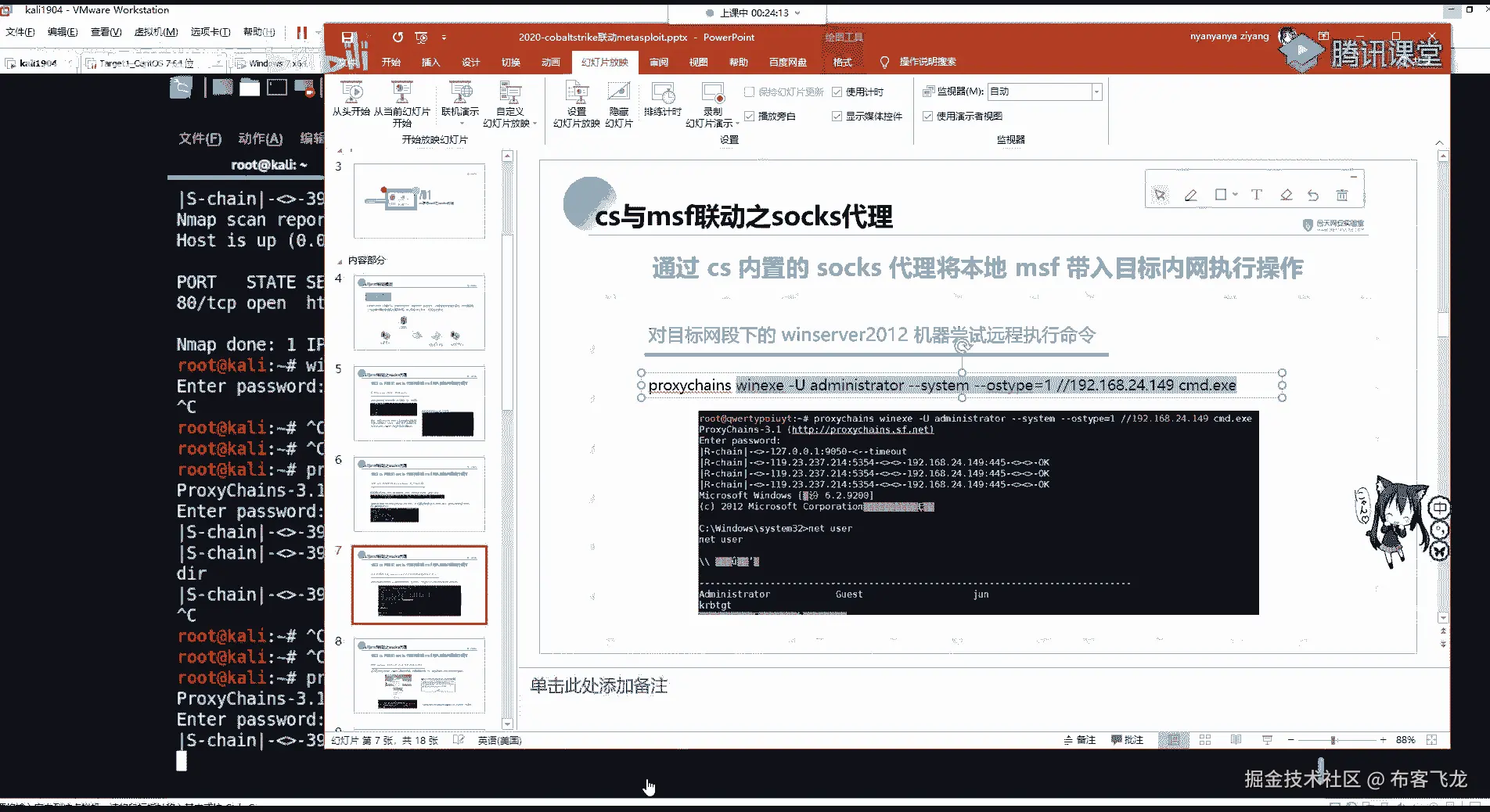Open the shape tool dropdown arrow in annotation toolbar
This screenshot has width=1490, height=812.
point(1235,195)
